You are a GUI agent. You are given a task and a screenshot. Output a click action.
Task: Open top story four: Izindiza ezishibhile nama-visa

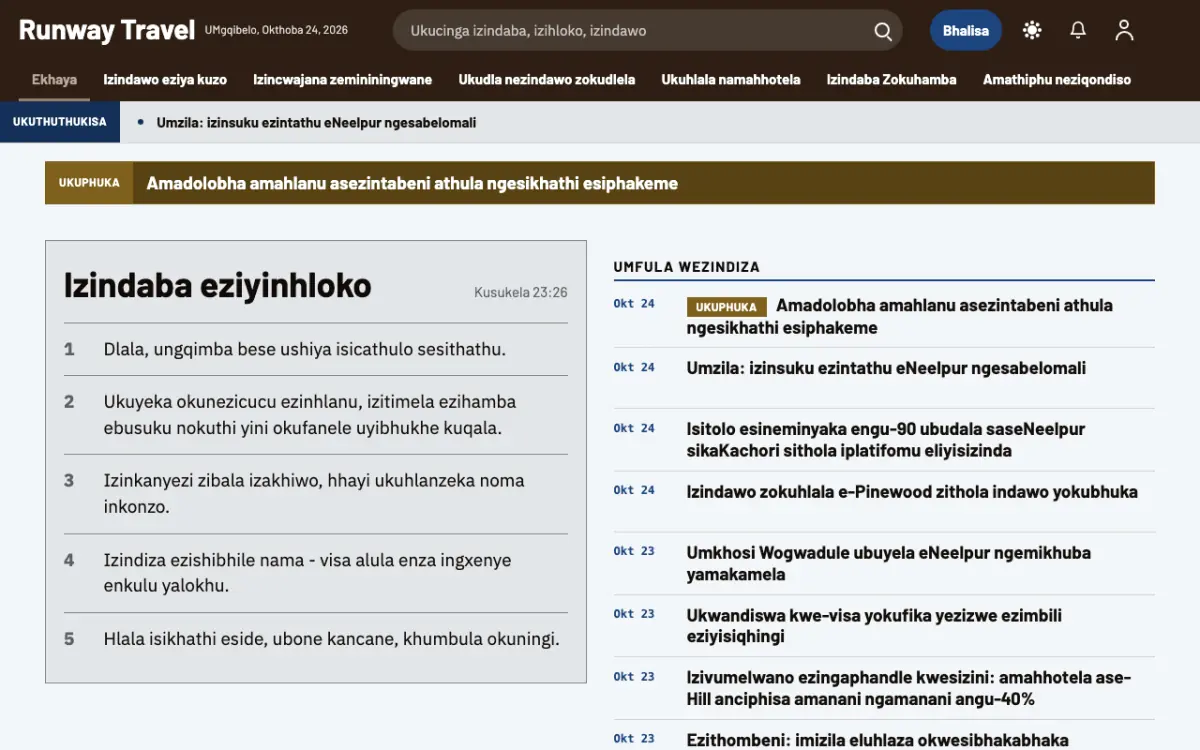(307, 573)
